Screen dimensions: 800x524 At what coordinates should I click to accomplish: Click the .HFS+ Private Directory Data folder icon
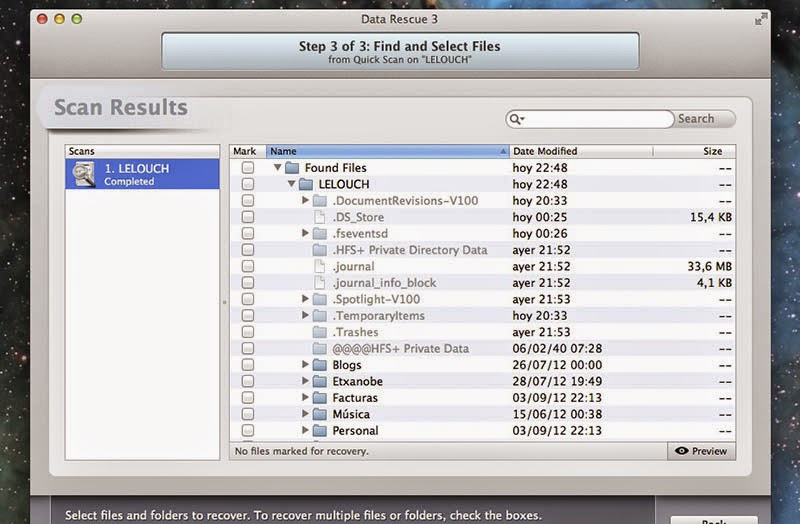[x=319, y=249]
